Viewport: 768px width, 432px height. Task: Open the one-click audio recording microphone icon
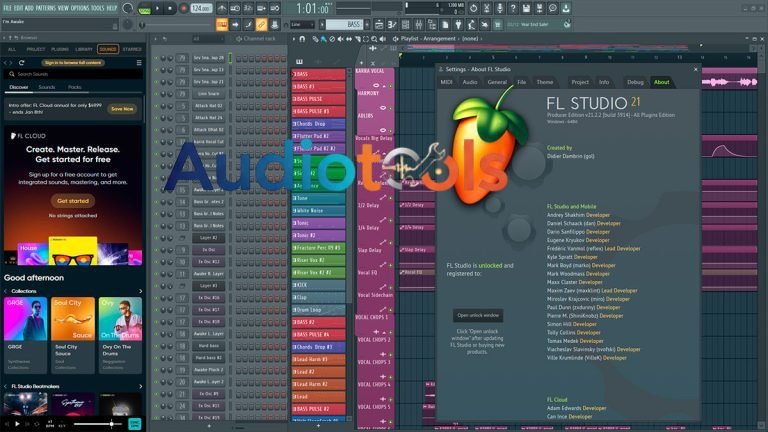[x=500, y=8]
